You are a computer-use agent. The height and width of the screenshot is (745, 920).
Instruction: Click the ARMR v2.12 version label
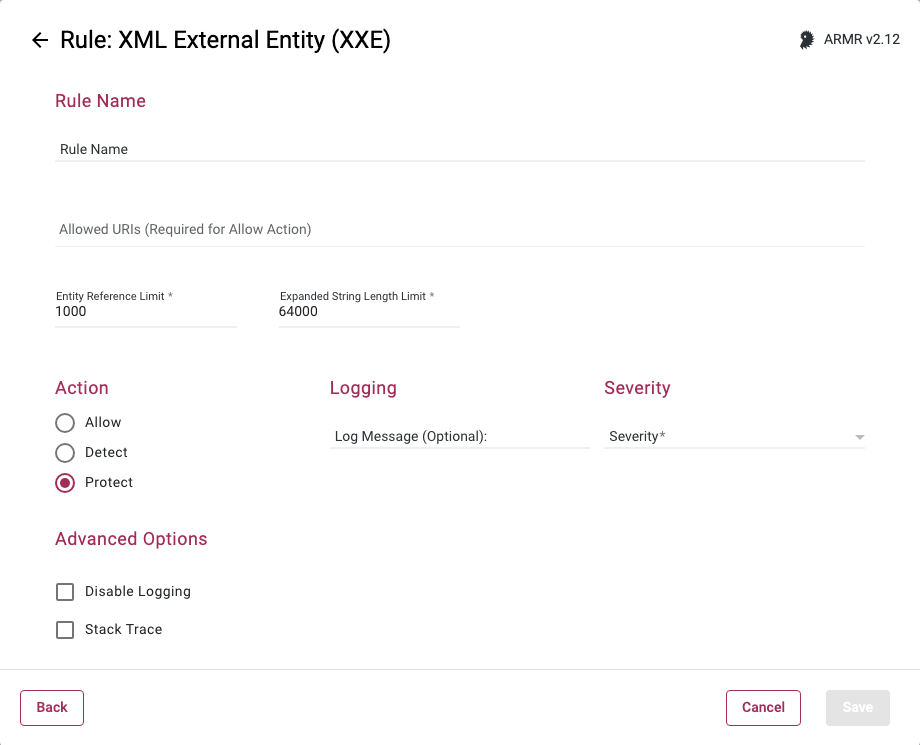(x=861, y=40)
